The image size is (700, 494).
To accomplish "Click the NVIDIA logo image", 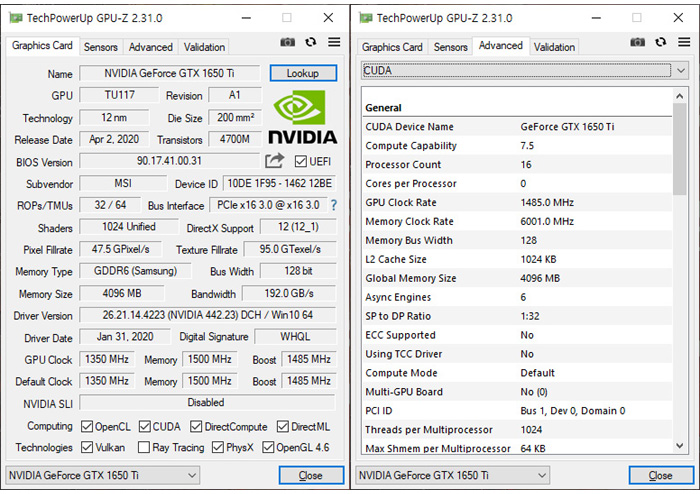I will coord(303,118).
